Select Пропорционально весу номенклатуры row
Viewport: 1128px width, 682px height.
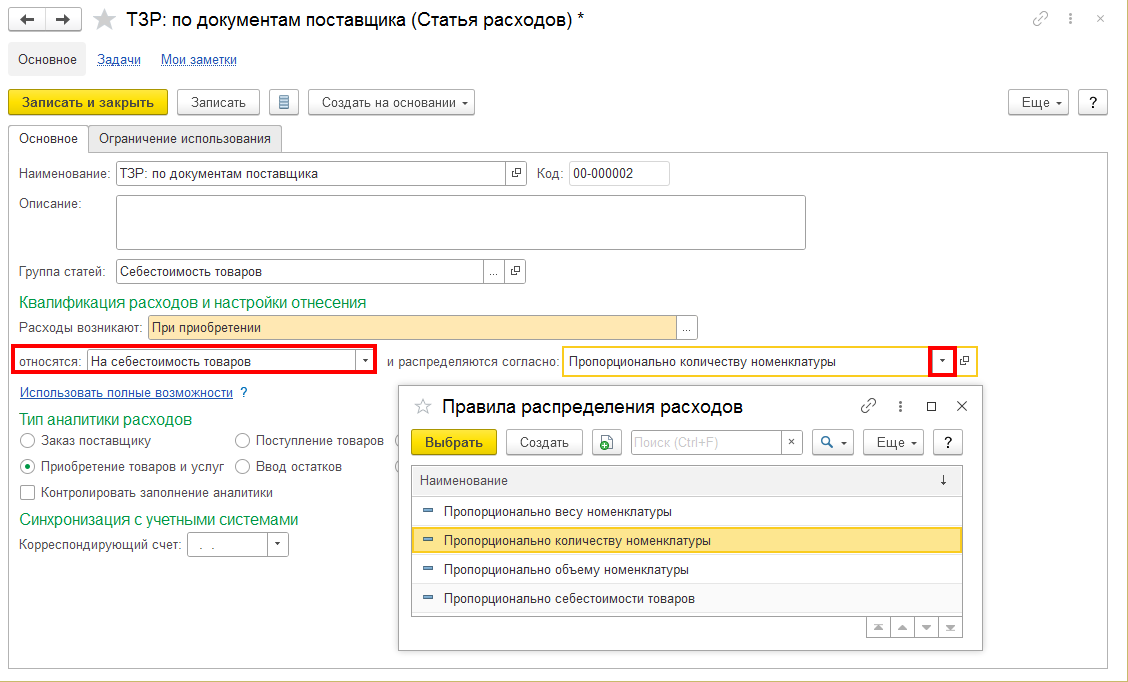pos(557,511)
